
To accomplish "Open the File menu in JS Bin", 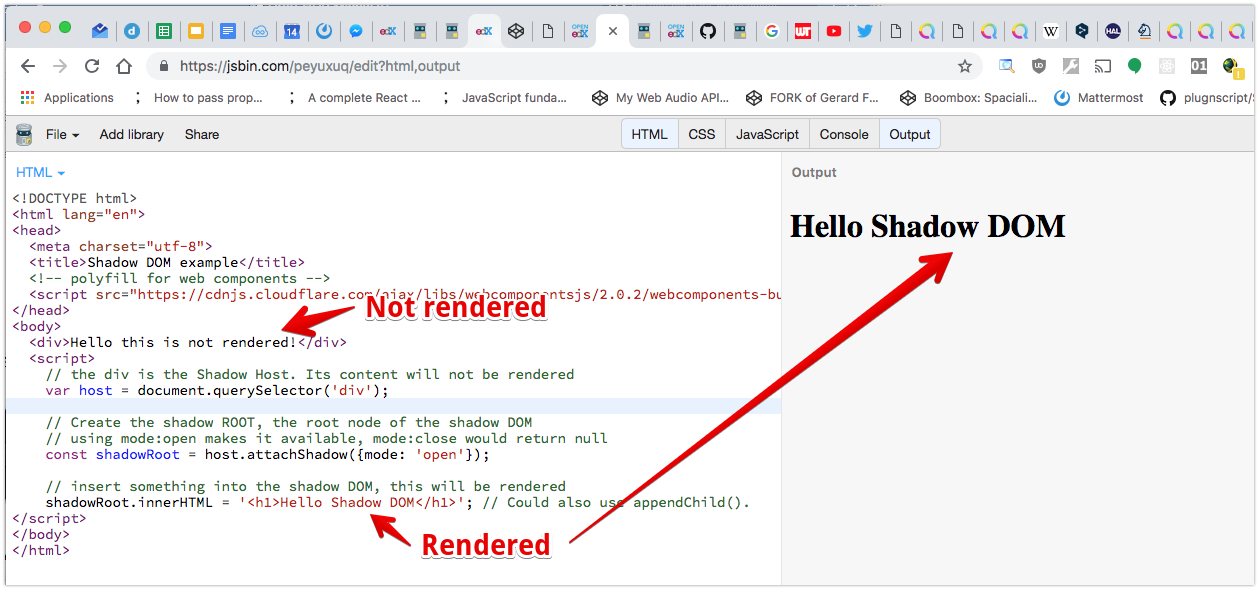I will pyautogui.click(x=60, y=134).
